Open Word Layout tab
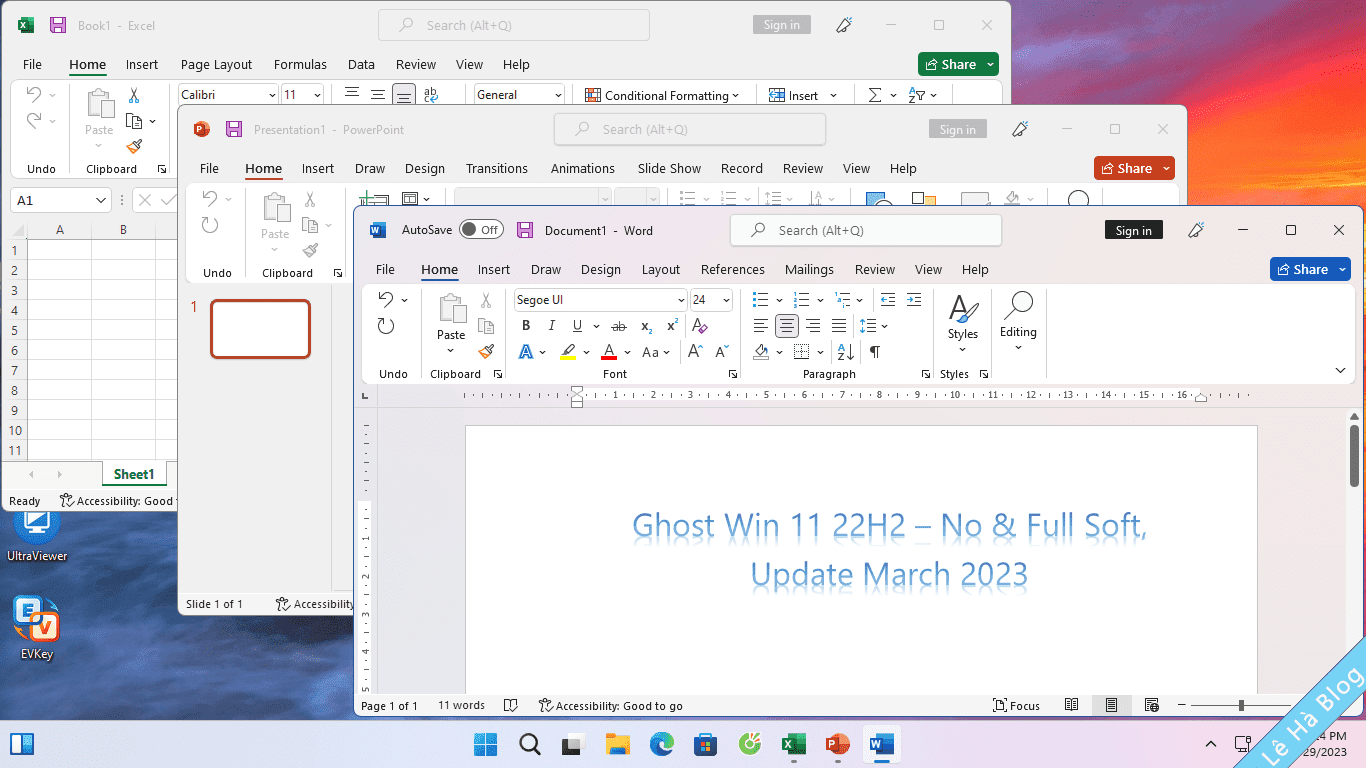The width and height of the screenshot is (1366, 768). (x=661, y=269)
